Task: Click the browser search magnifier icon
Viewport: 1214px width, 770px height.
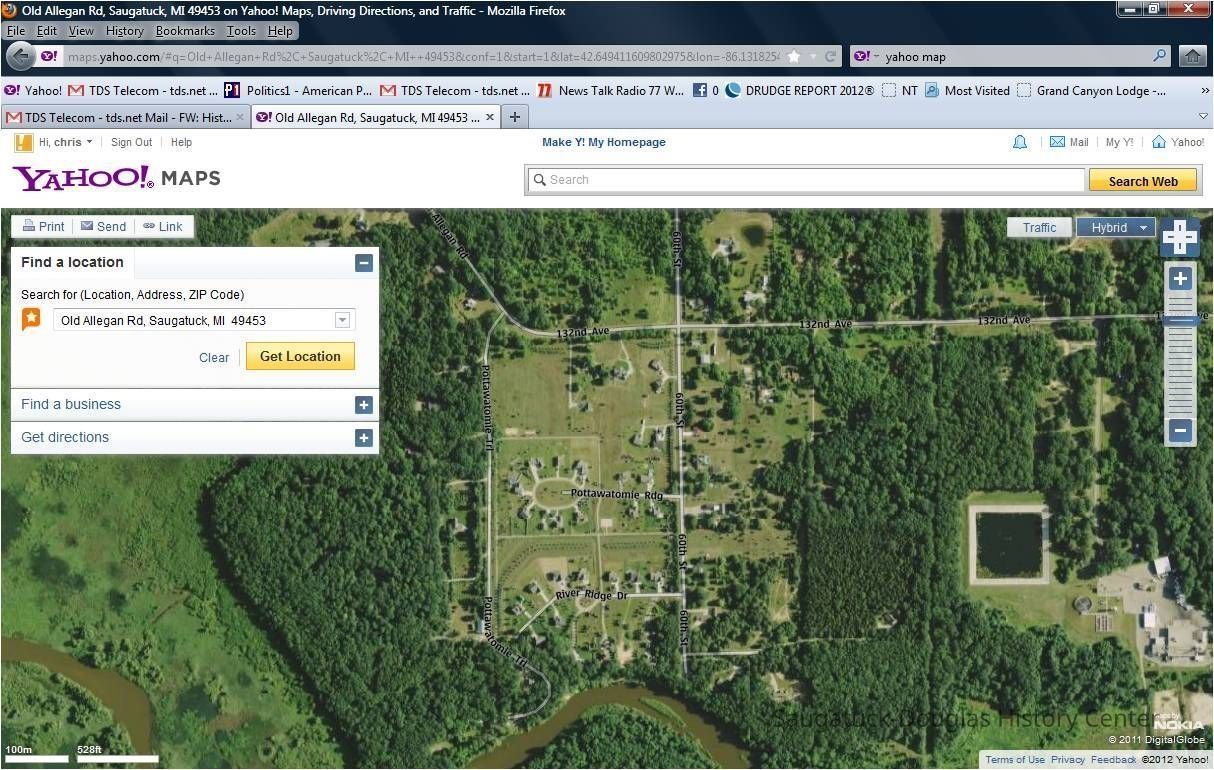Action: (x=1160, y=56)
